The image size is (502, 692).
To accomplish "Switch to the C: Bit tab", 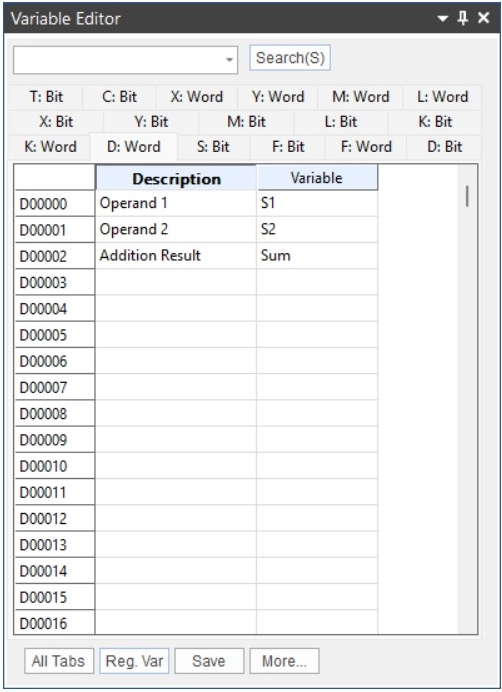I will pyautogui.click(x=119, y=97).
